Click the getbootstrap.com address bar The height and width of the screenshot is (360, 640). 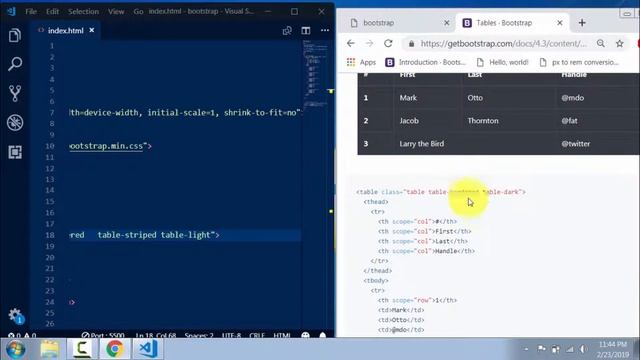[503, 44]
